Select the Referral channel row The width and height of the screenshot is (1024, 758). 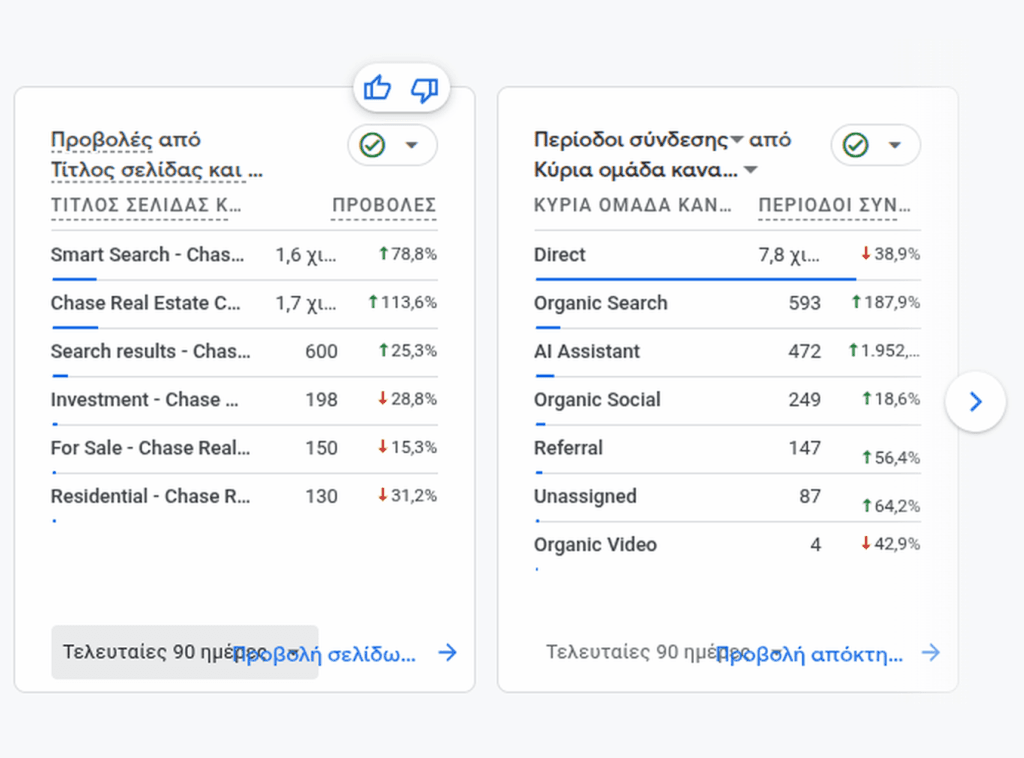coord(728,449)
